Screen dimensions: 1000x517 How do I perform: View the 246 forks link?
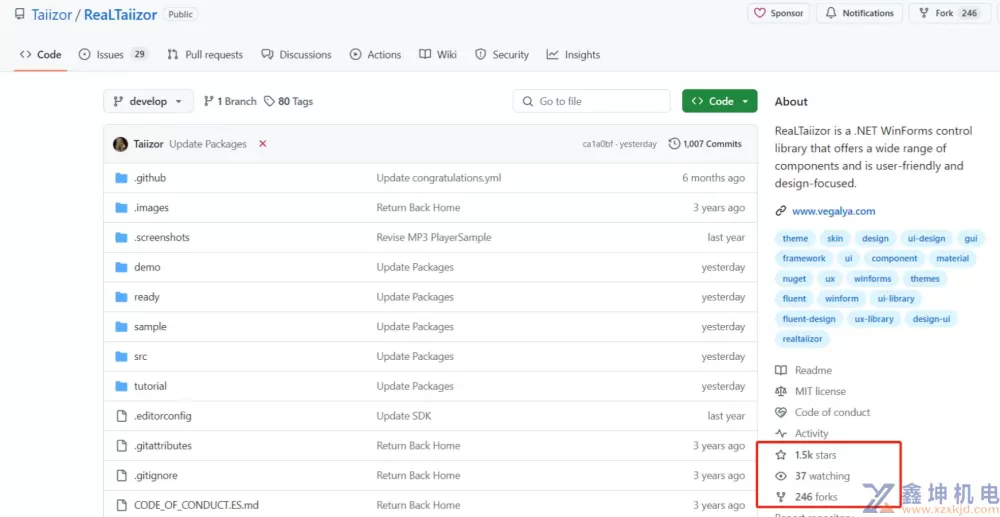(x=807, y=497)
